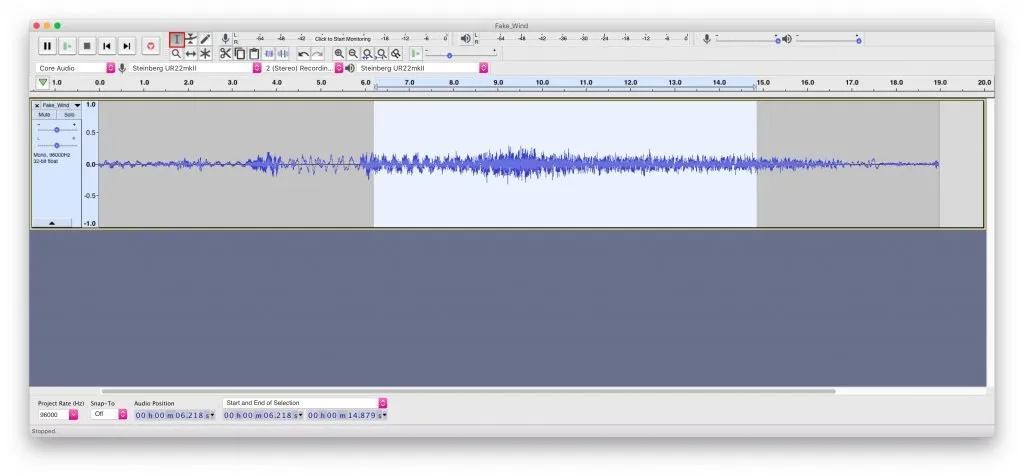Stop playback with the Stop button
This screenshot has height=476, width=1024.
click(x=87, y=46)
